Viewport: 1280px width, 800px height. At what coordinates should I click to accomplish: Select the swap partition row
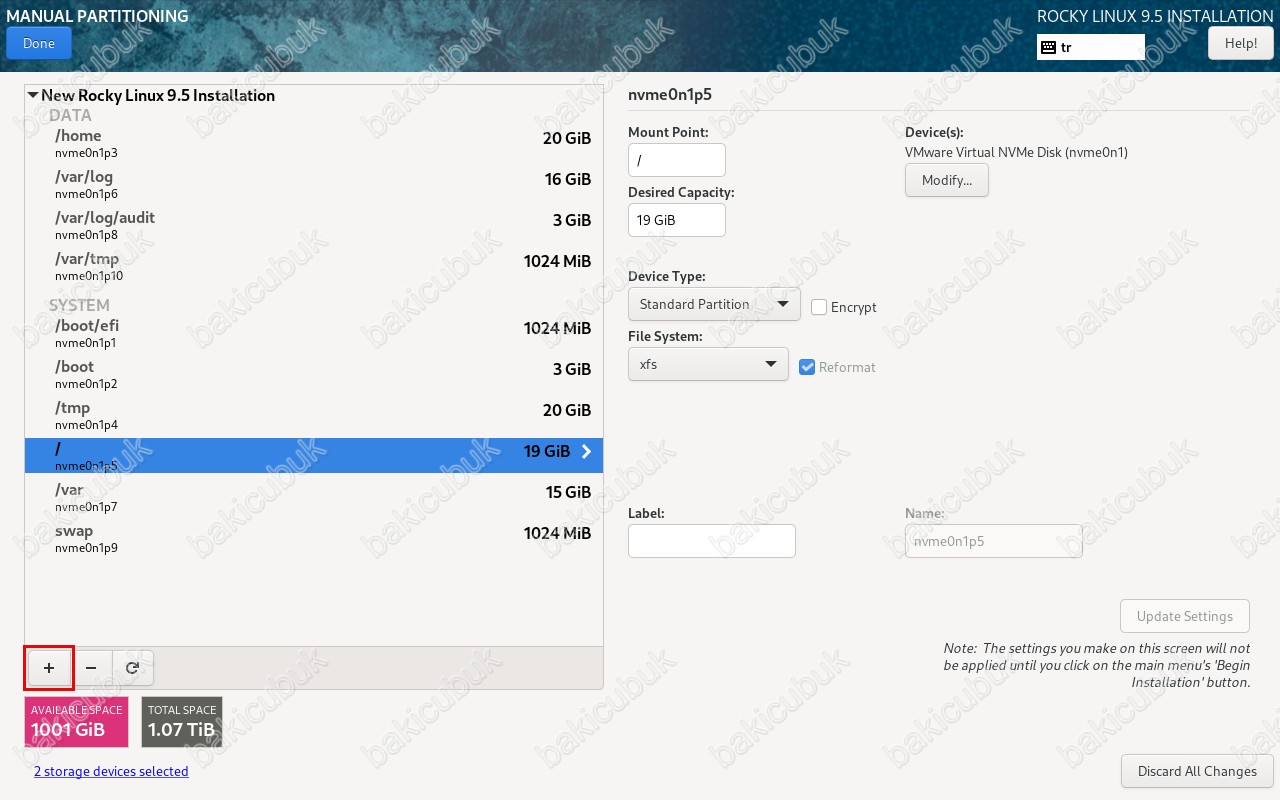pos(314,539)
